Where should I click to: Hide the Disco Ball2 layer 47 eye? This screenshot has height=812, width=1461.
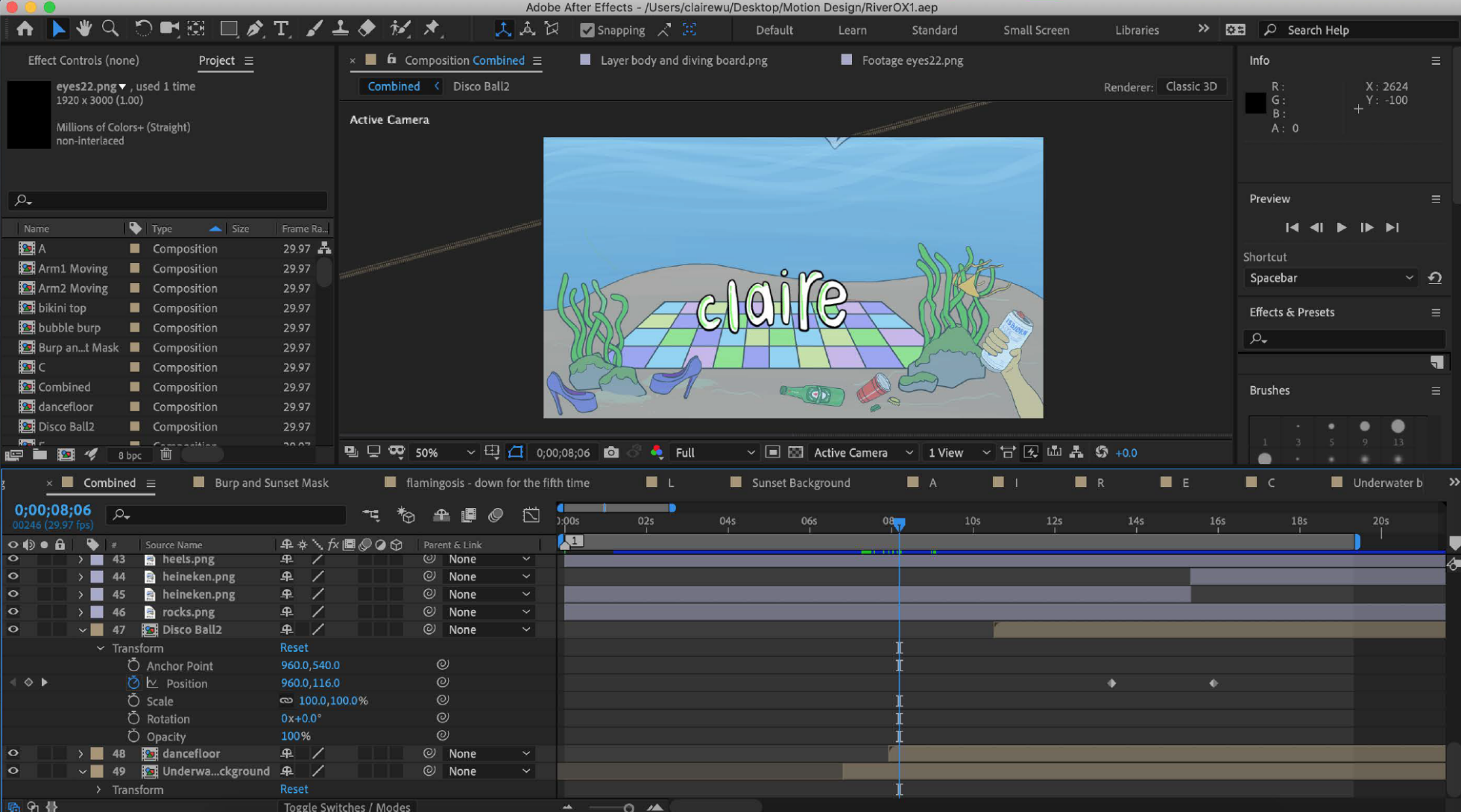click(x=13, y=629)
